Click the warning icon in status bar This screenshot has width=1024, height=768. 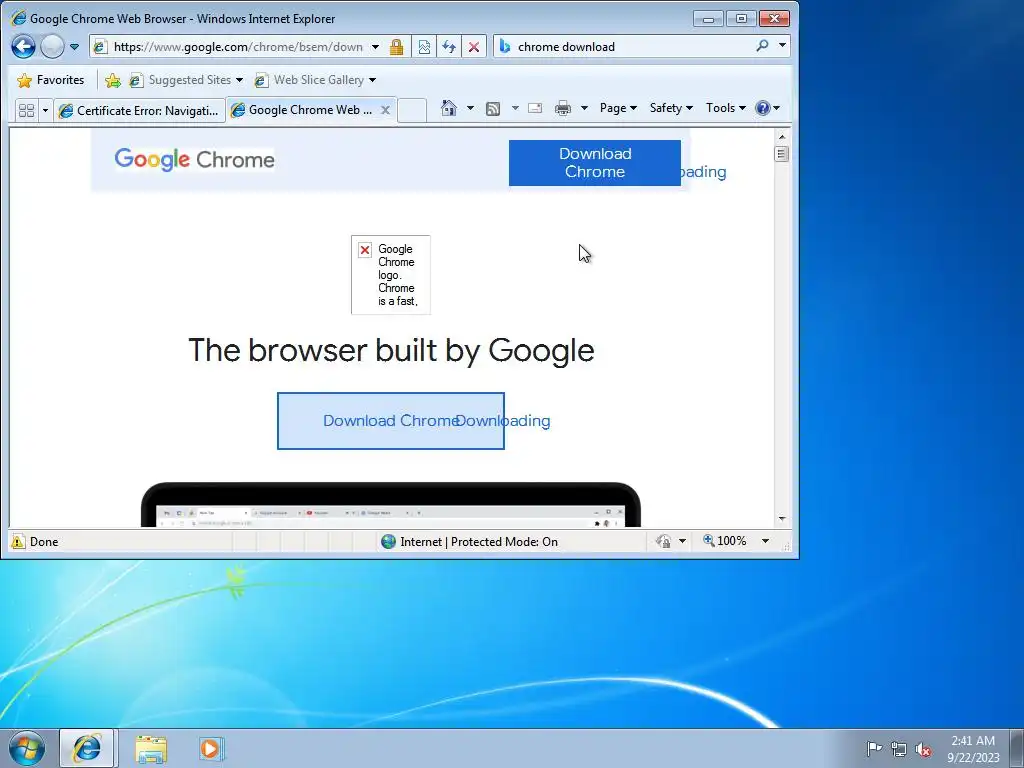18,541
